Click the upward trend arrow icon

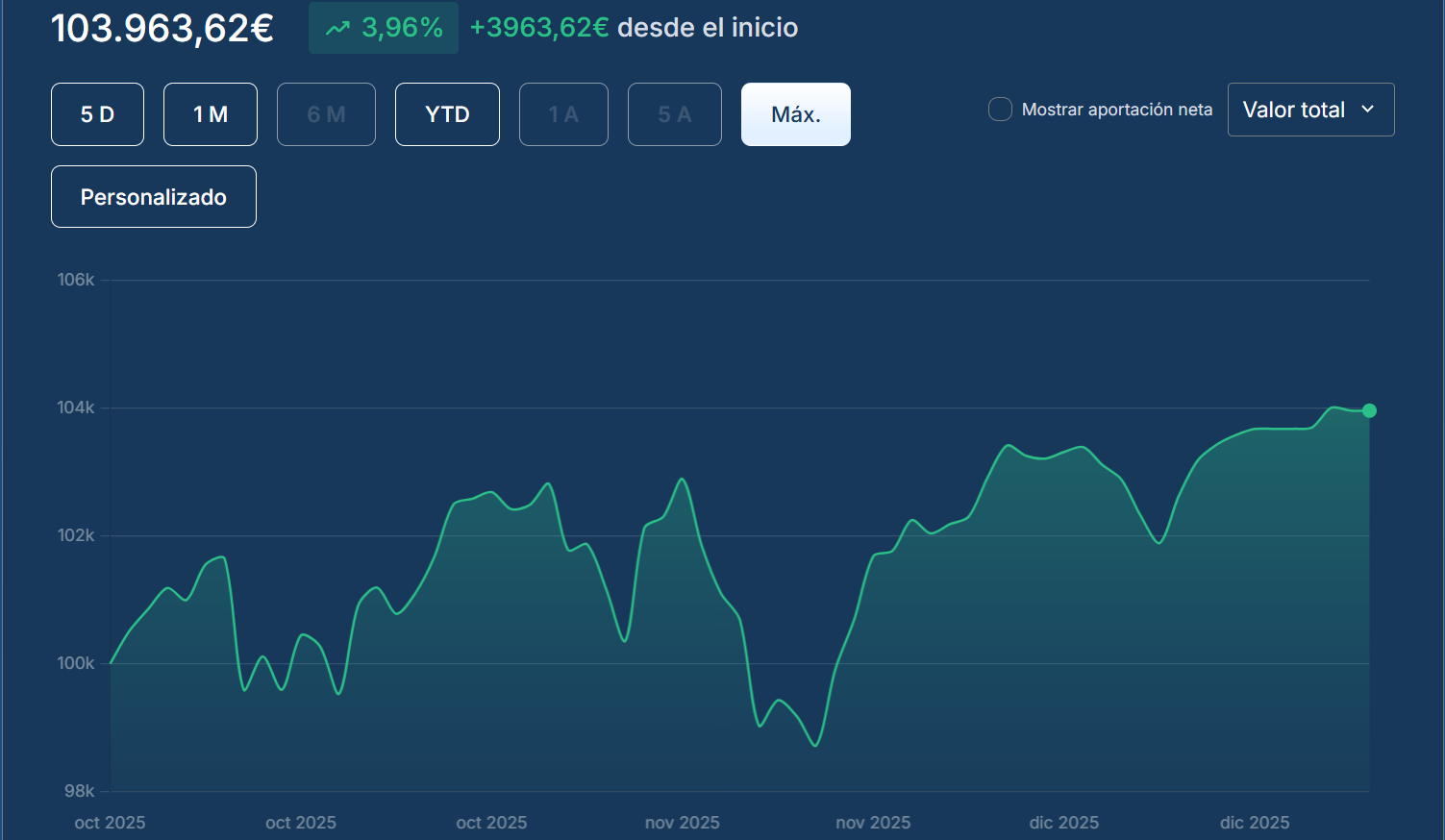[337, 29]
